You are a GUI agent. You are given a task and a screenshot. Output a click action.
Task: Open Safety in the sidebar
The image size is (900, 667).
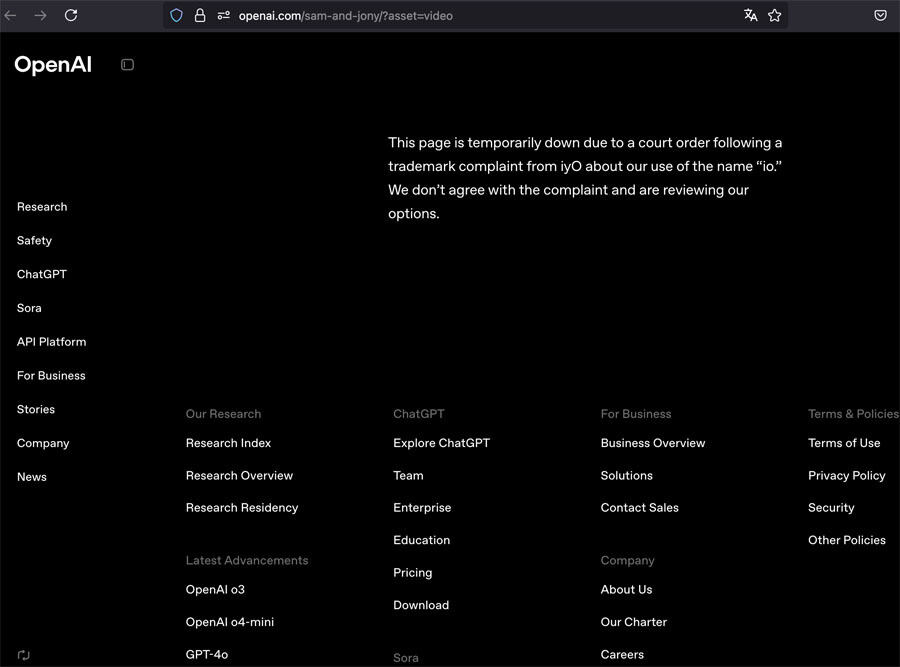tap(34, 241)
